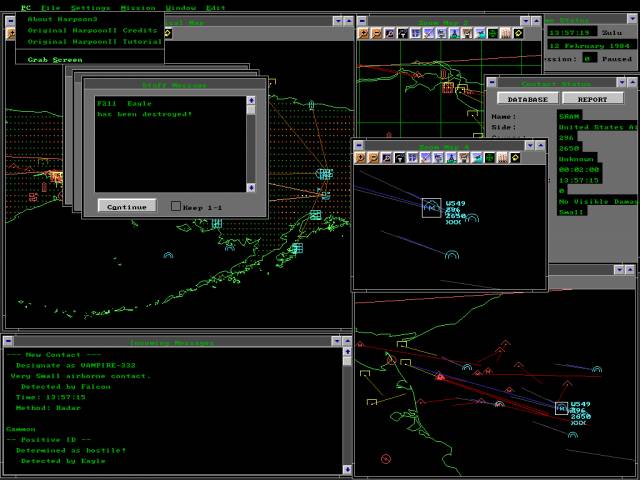The width and height of the screenshot is (640, 480).
Task: Click Continue in Staff Message dialog
Action: tap(127, 207)
